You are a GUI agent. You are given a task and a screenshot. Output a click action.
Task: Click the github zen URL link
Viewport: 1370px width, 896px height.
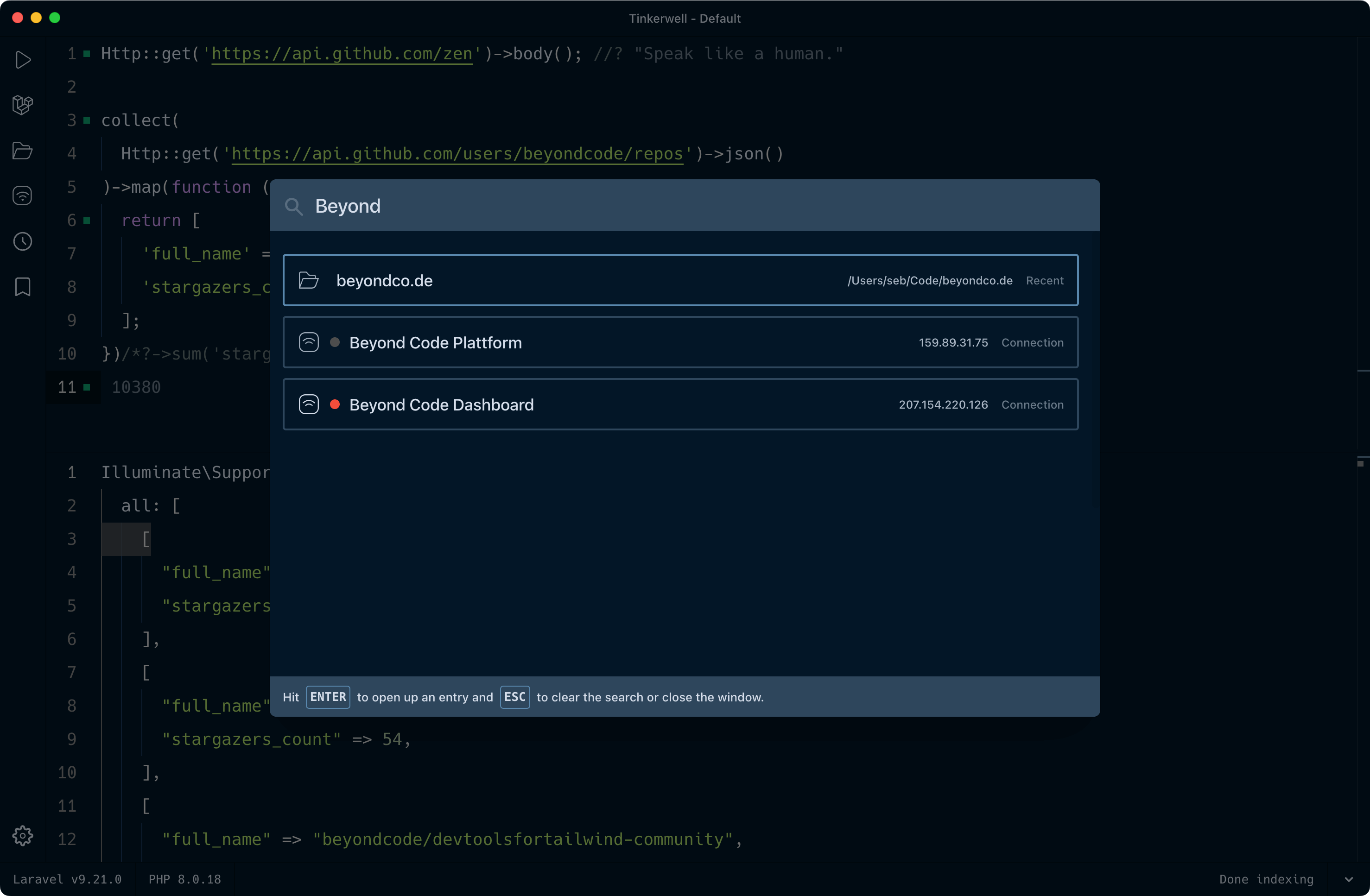(342, 54)
